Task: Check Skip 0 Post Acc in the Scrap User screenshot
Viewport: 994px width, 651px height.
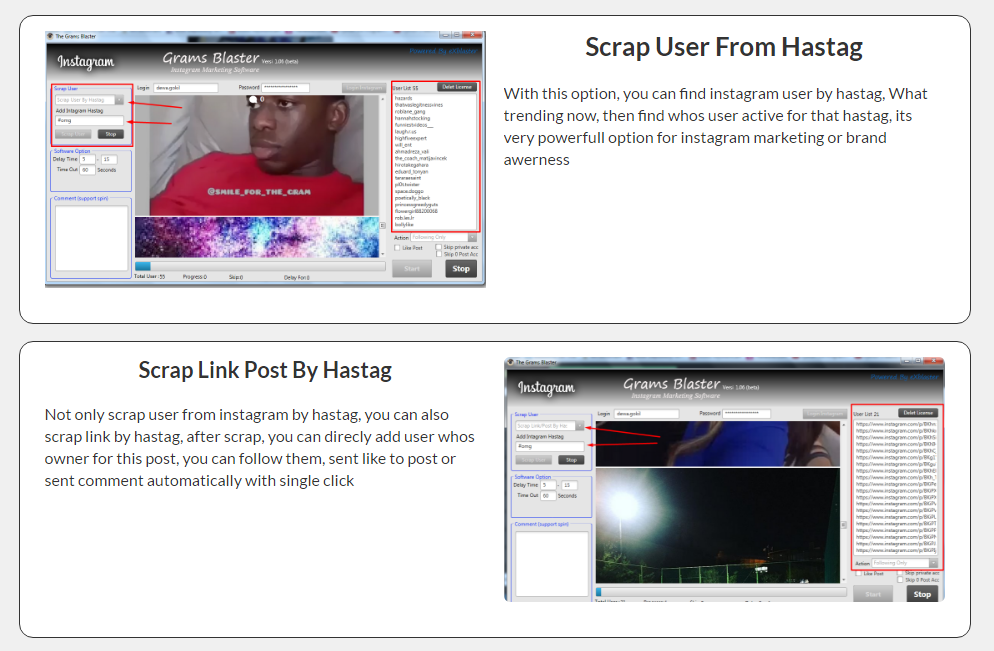Action: (x=439, y=254)
